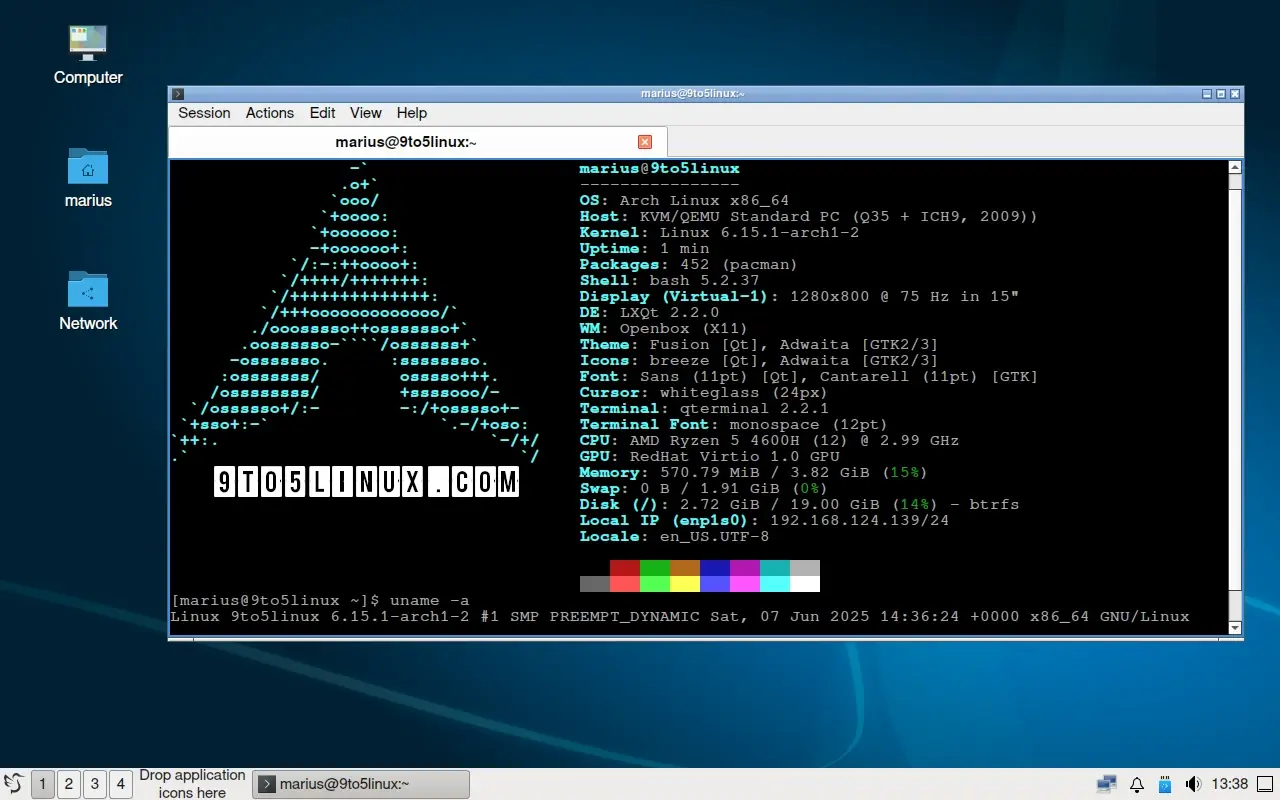Screen dimensions: 1280x800
Task: Minimize the qterminal window
Action: pos(1207,93)
